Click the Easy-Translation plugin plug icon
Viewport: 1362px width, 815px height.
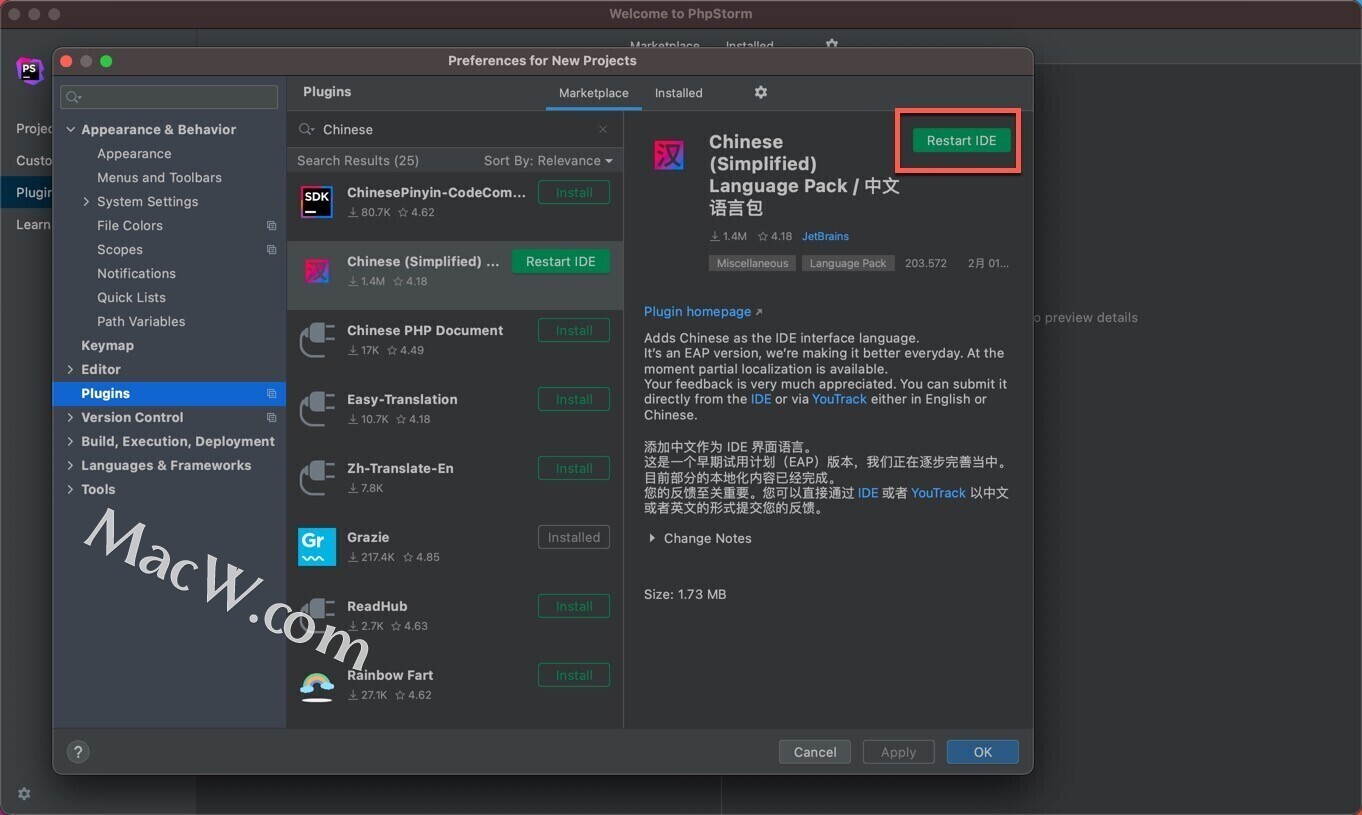317,409
